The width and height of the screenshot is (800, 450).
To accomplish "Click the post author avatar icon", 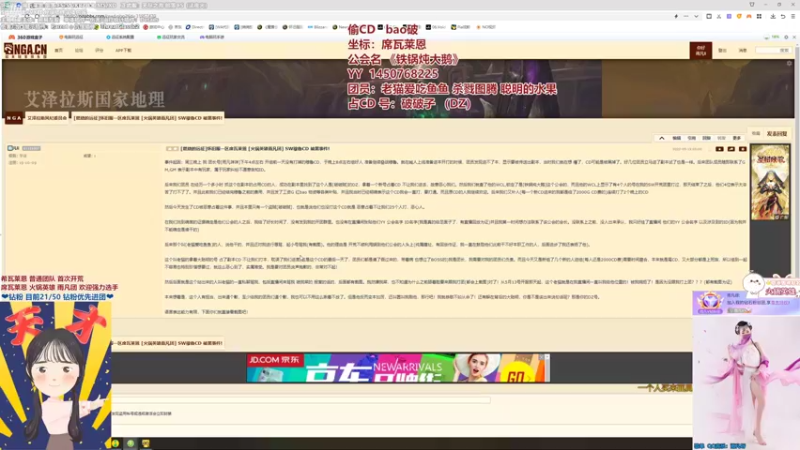I will tap(10, 148).
